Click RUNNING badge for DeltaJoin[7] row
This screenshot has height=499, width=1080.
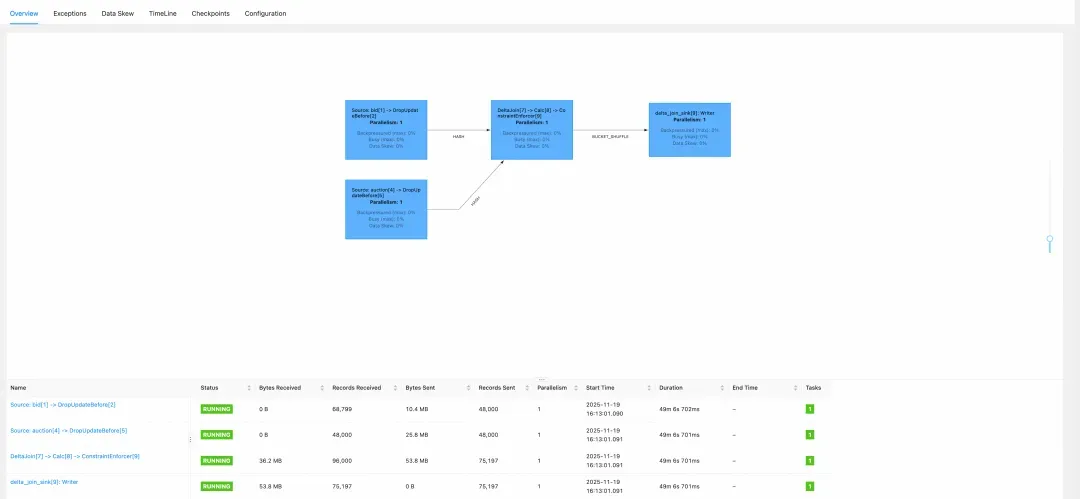pyautogui.click(x=216, y=460)
